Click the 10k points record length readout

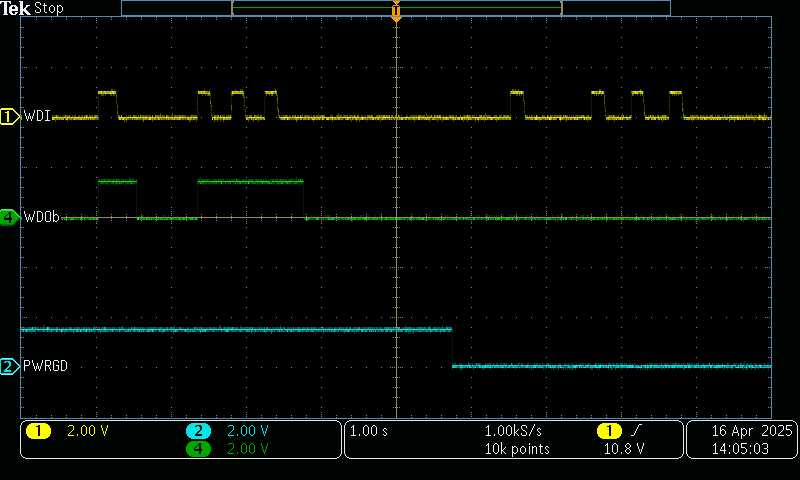[x=517, y=449]
